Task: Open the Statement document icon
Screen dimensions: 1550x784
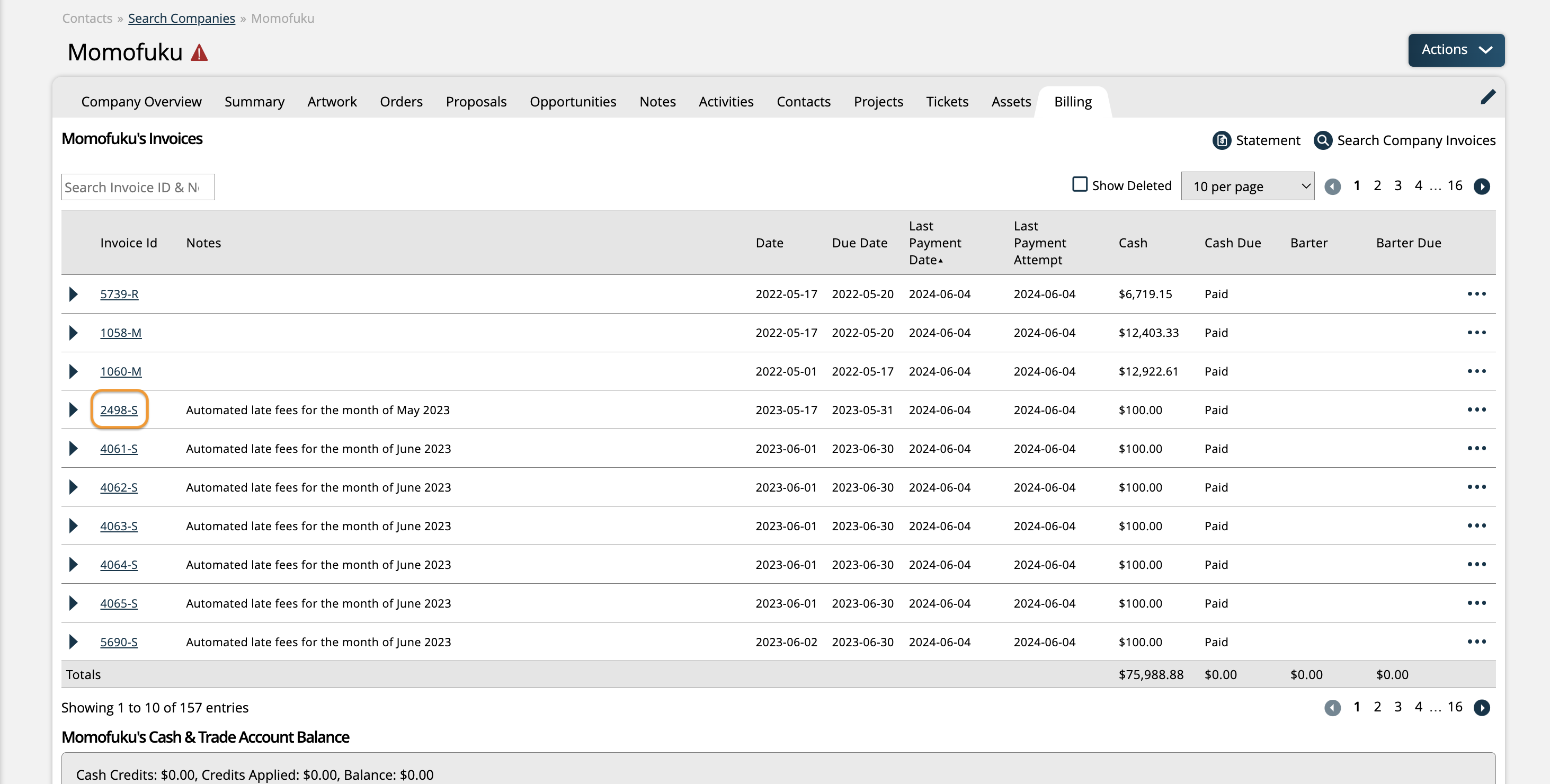Action: [x=1221, y=140]
